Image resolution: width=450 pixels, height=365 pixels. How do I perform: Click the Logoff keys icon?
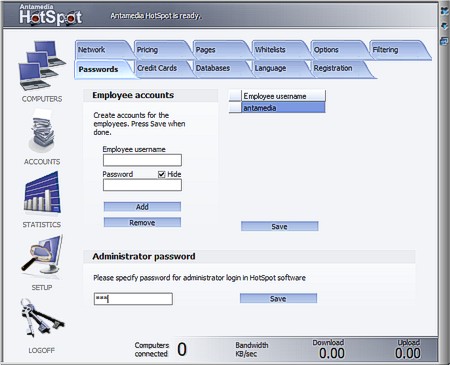pos(42,317)
